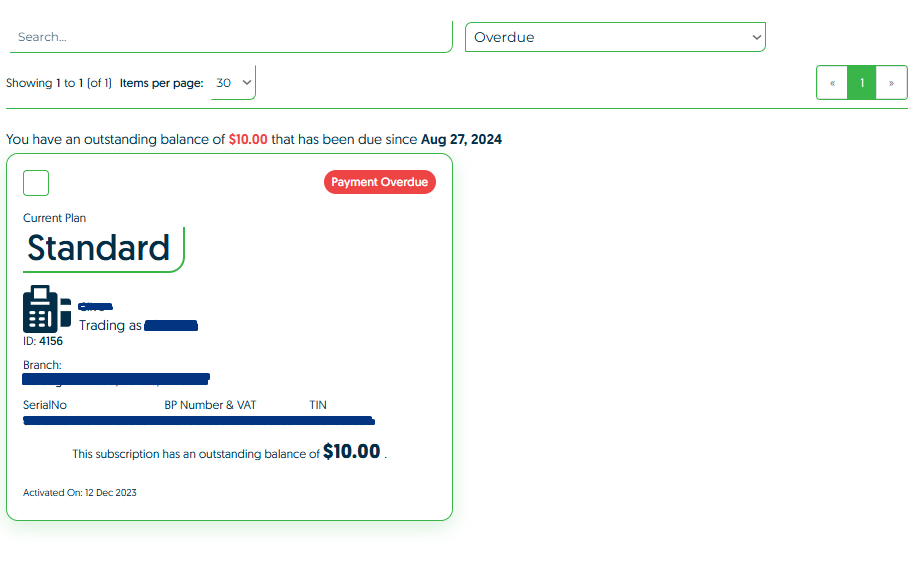Screen dimensions: 917x567
Task: Click the bold $10.00 subscription balance
Action: point(351,452)
